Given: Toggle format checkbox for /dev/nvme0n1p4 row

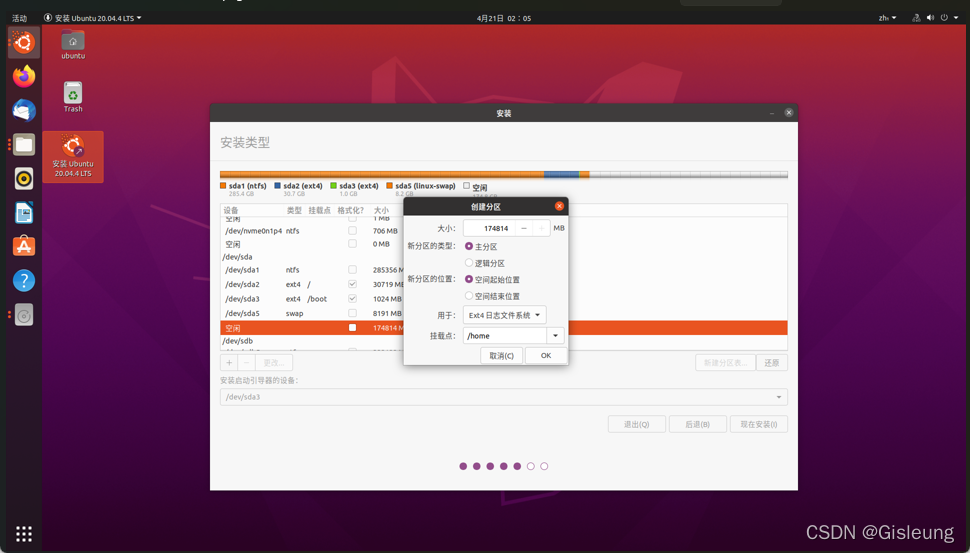Looking at the screenshot, I should click(352, 231).
